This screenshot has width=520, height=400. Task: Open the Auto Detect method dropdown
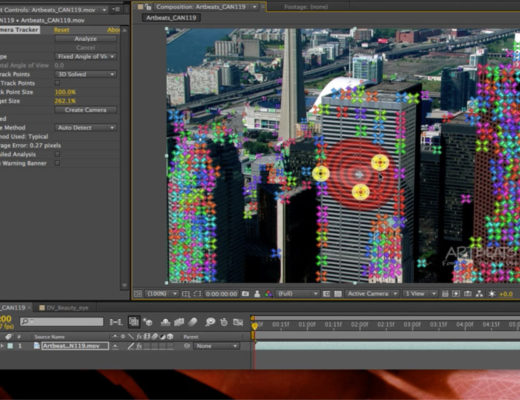point(86,127)
